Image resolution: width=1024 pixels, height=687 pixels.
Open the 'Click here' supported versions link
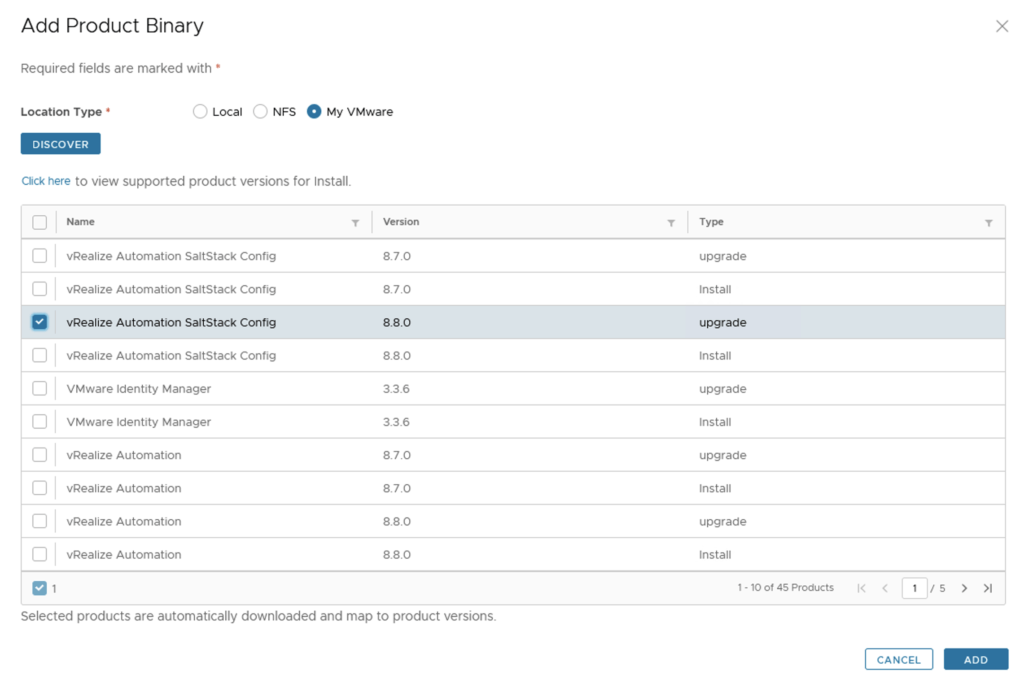46,181
